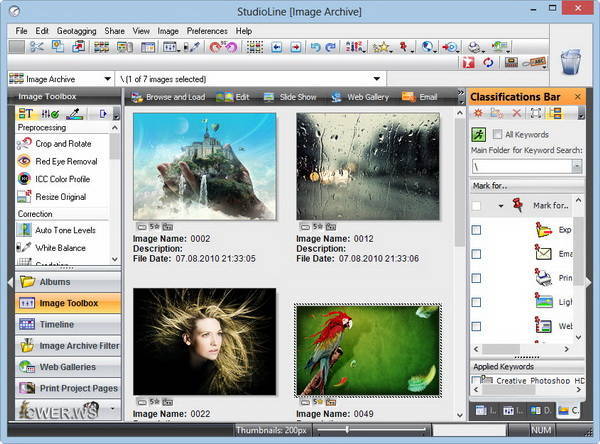Click the red right arrow toolbar icon
This screenshot has height=444, width=600.
coord(295,47)
